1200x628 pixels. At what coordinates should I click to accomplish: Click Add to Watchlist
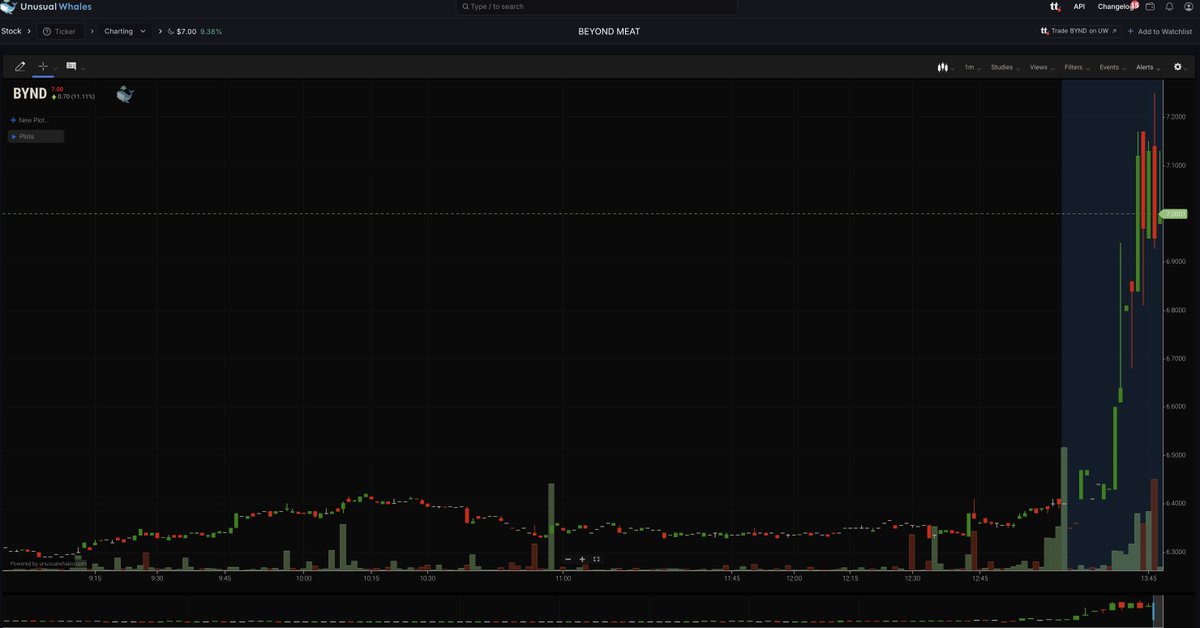(x=1160, y=31)
